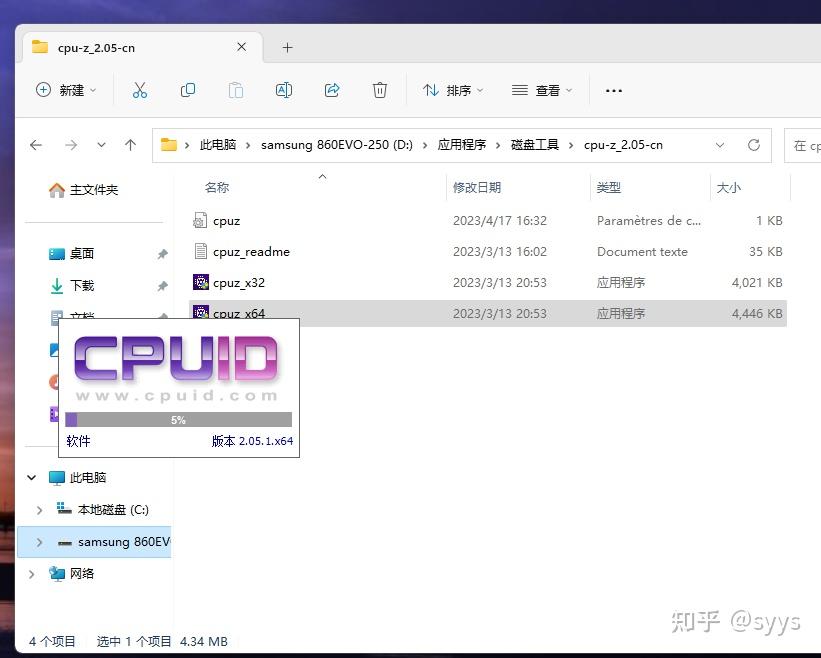Screen dimensions: 821x658
Task: Open the 查看 (View) dropdown
Action: (x=542, y=91)
